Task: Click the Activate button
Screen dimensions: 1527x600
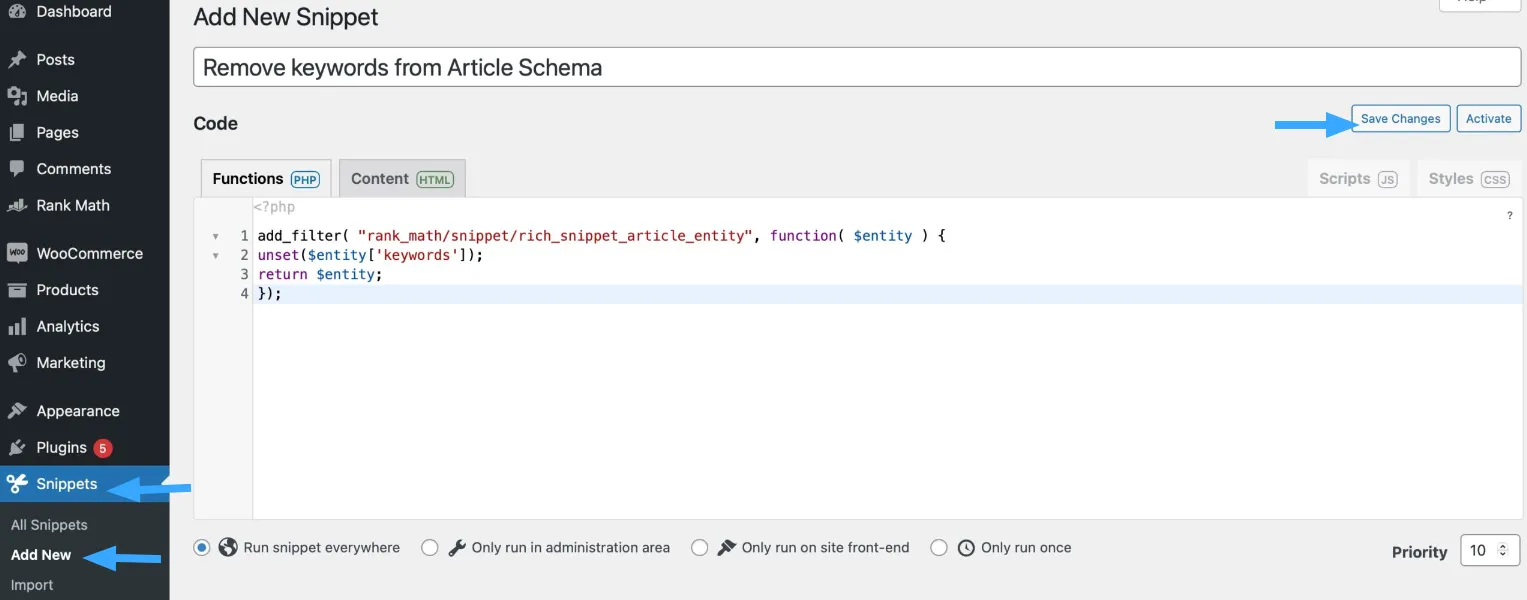Action: (1488, 118)
